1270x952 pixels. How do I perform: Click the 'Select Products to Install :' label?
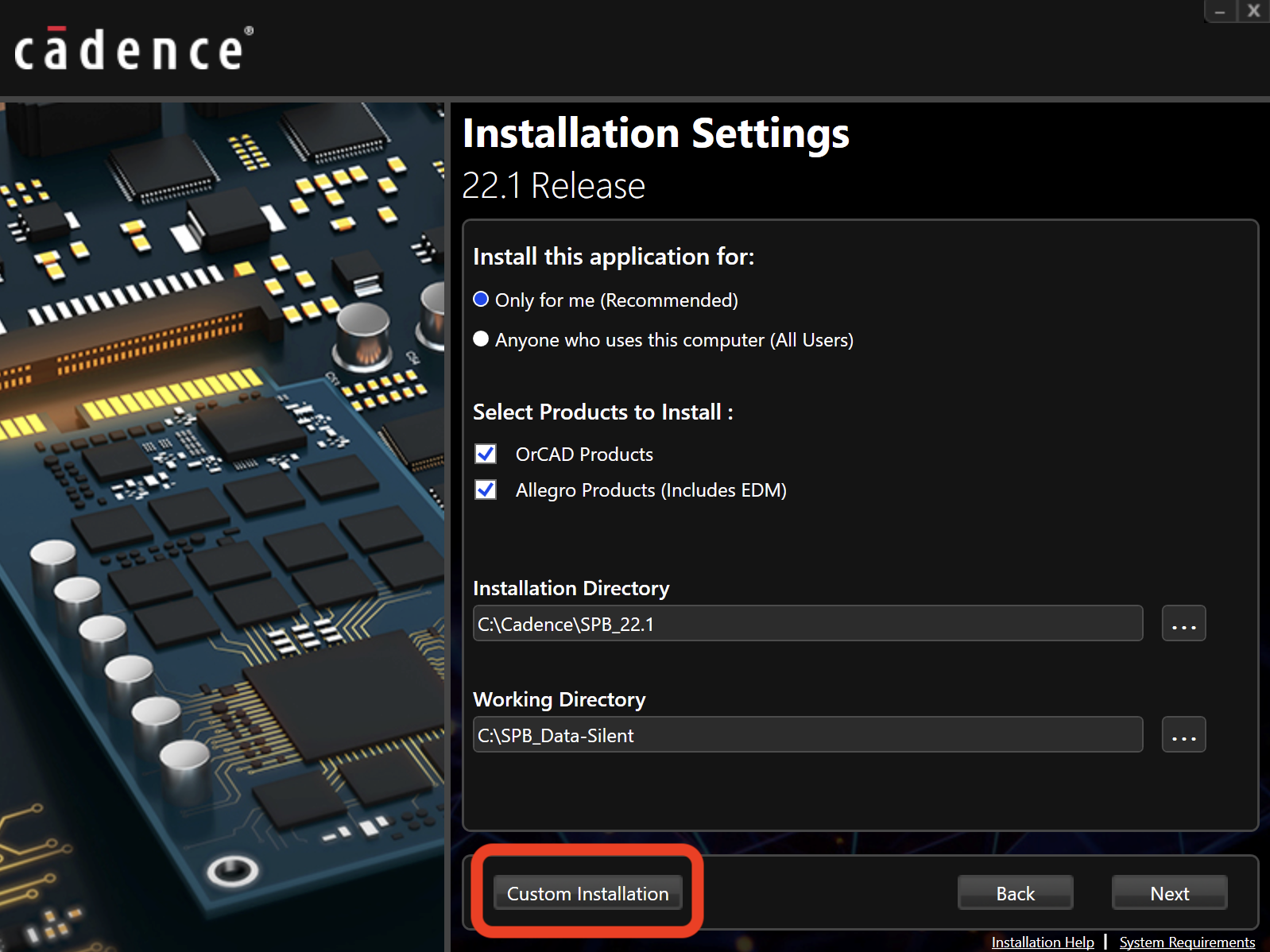(x=603, y=412)
